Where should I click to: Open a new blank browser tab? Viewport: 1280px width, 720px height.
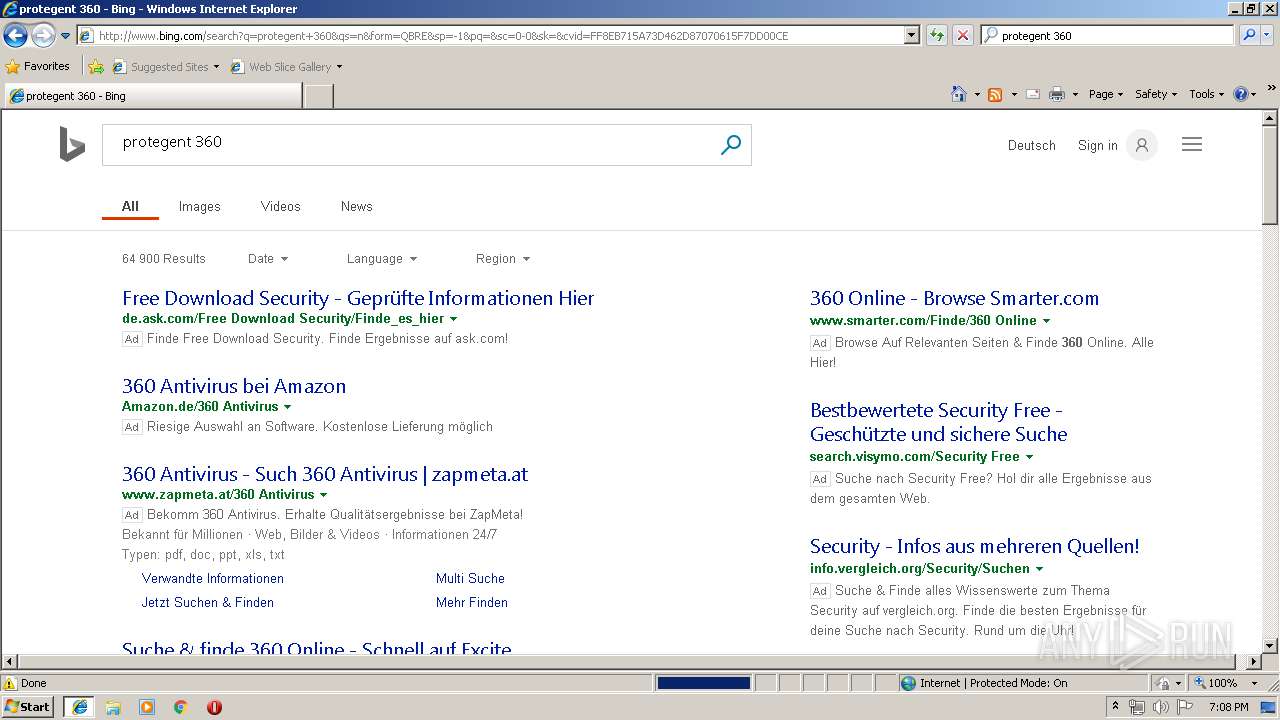[x=318, y=96]
